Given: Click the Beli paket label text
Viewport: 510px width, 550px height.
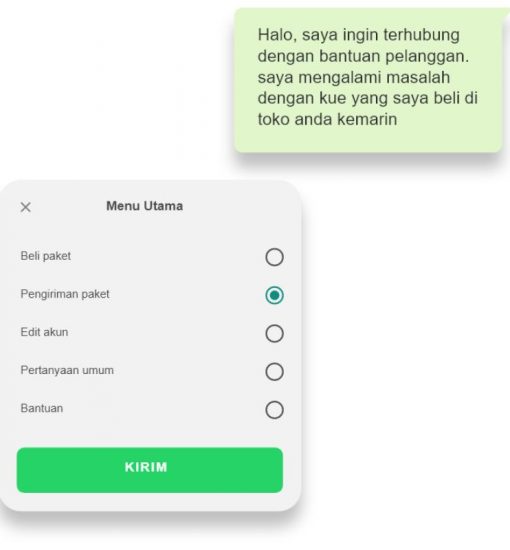Looking at the screenshot, I should point(46,256).
